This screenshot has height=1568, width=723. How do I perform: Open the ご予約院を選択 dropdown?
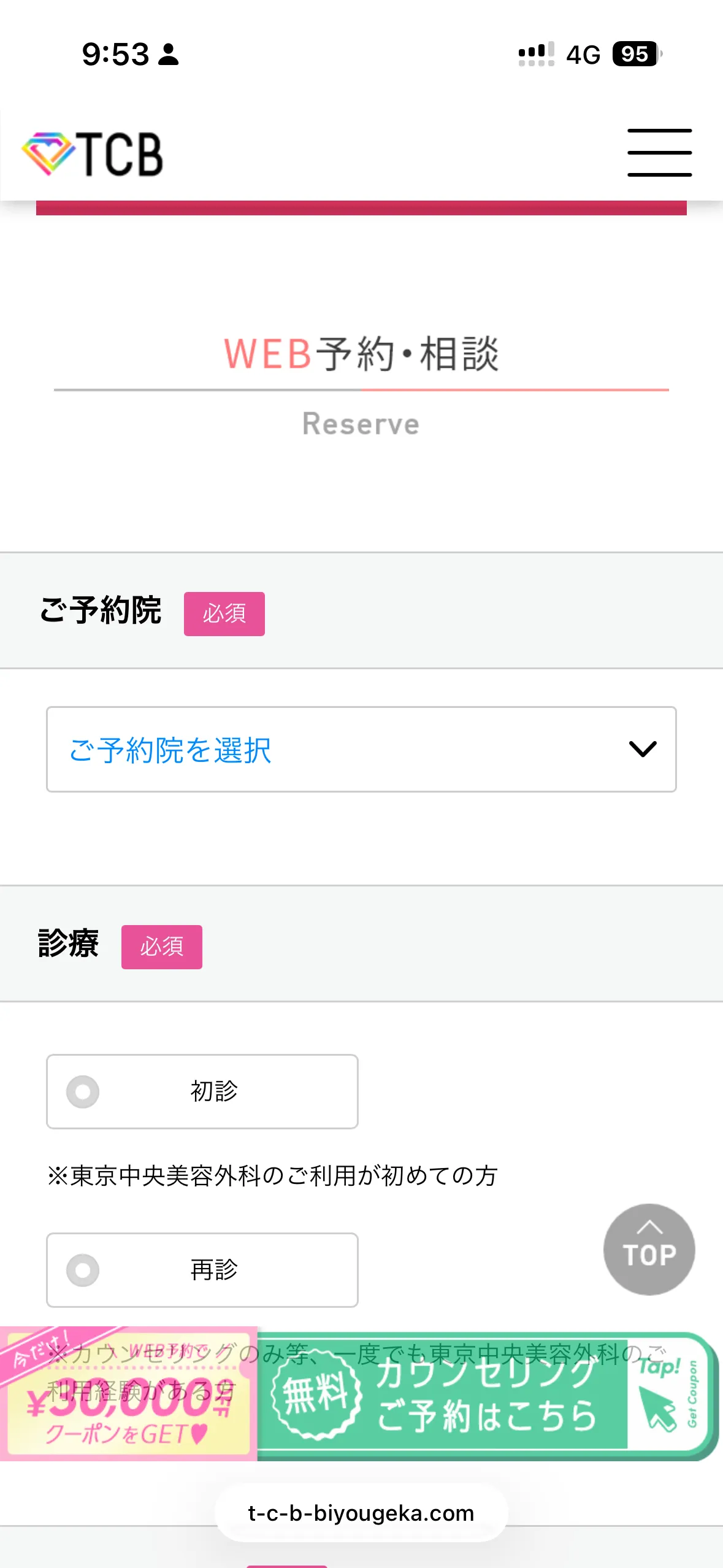[361, 749]
